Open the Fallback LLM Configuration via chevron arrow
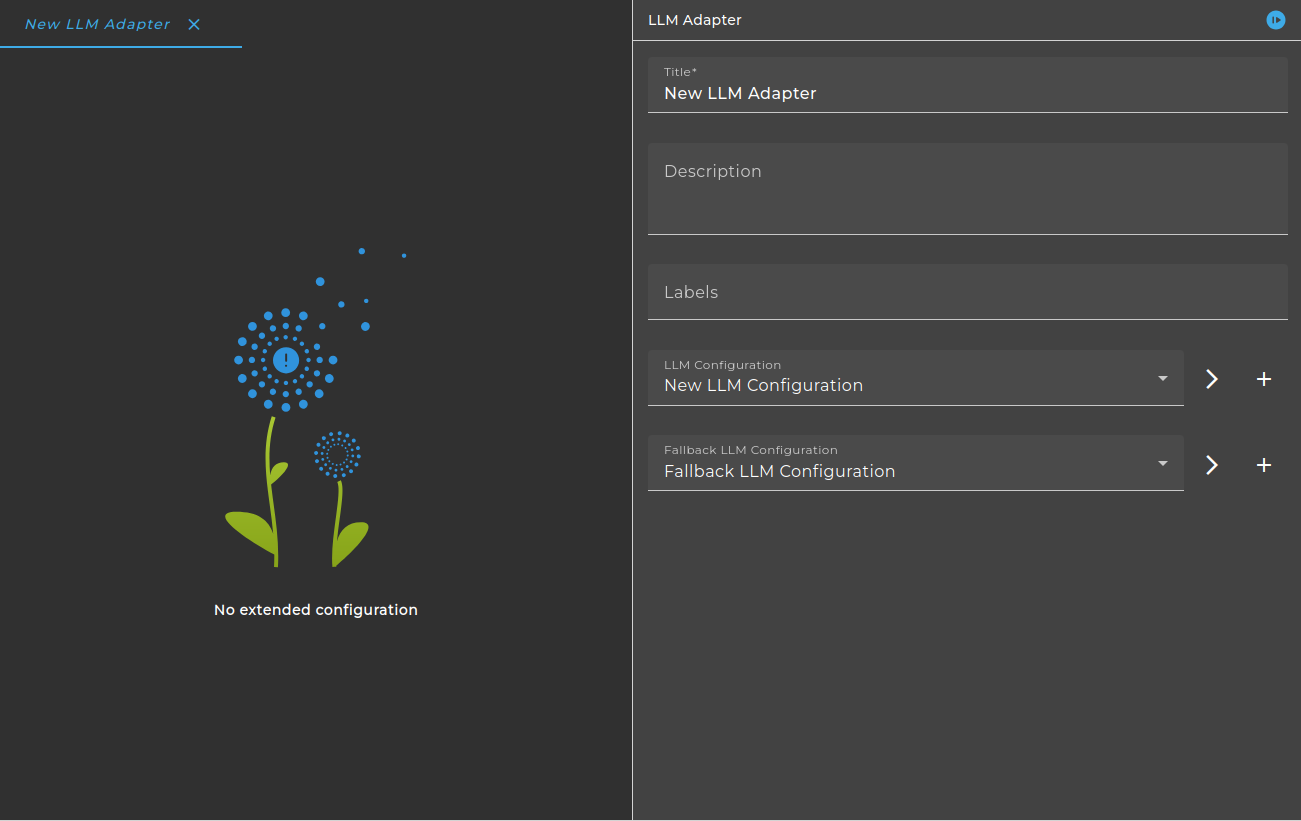This screenshot has height=821, width=1301. [1212, 465]
